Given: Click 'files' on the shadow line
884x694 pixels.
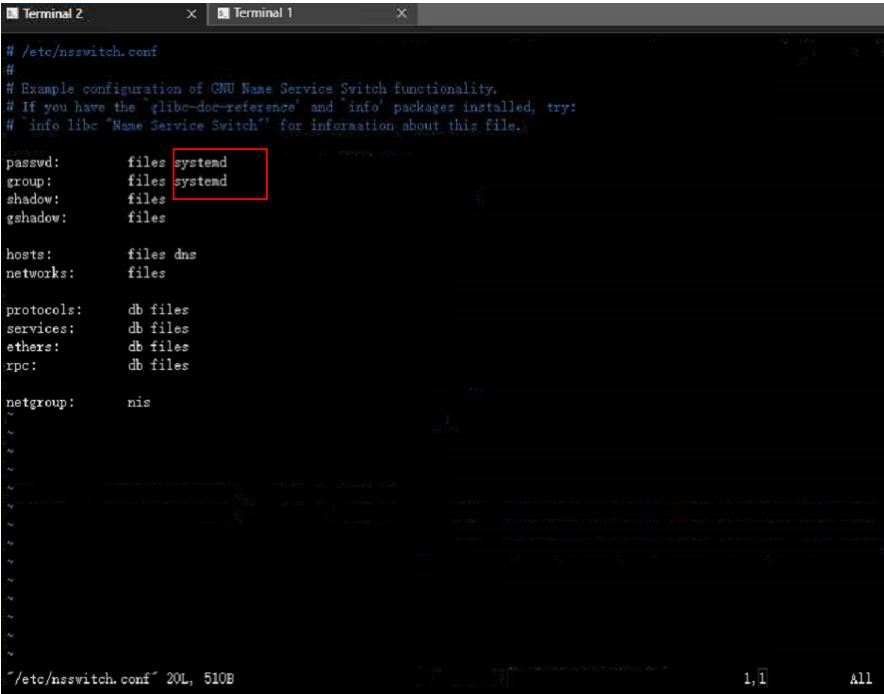Looking at the screenshot, I should 147,200.
